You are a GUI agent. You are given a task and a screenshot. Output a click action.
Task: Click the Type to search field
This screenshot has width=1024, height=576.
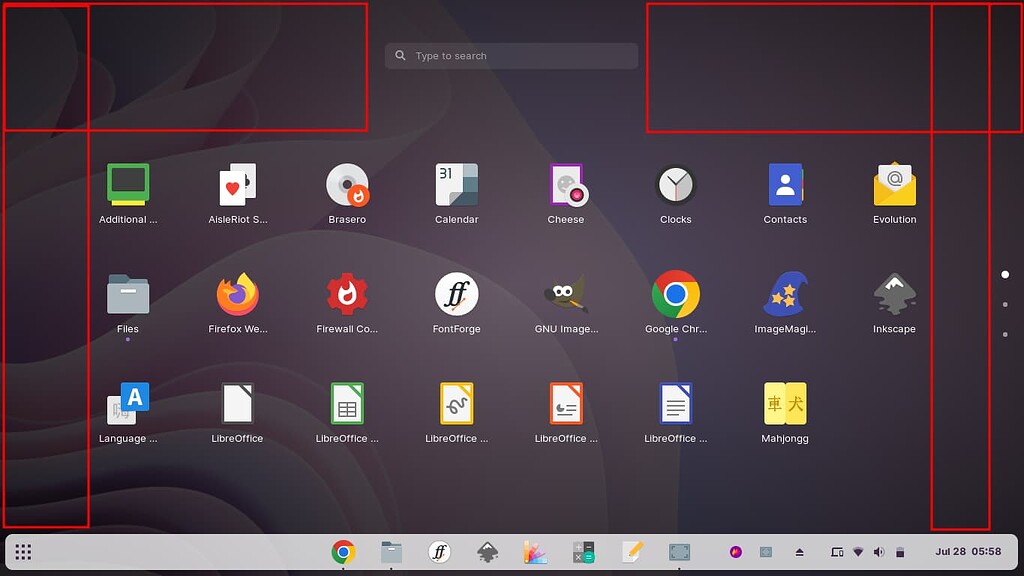pyautogui.click(x=511, y=56)
